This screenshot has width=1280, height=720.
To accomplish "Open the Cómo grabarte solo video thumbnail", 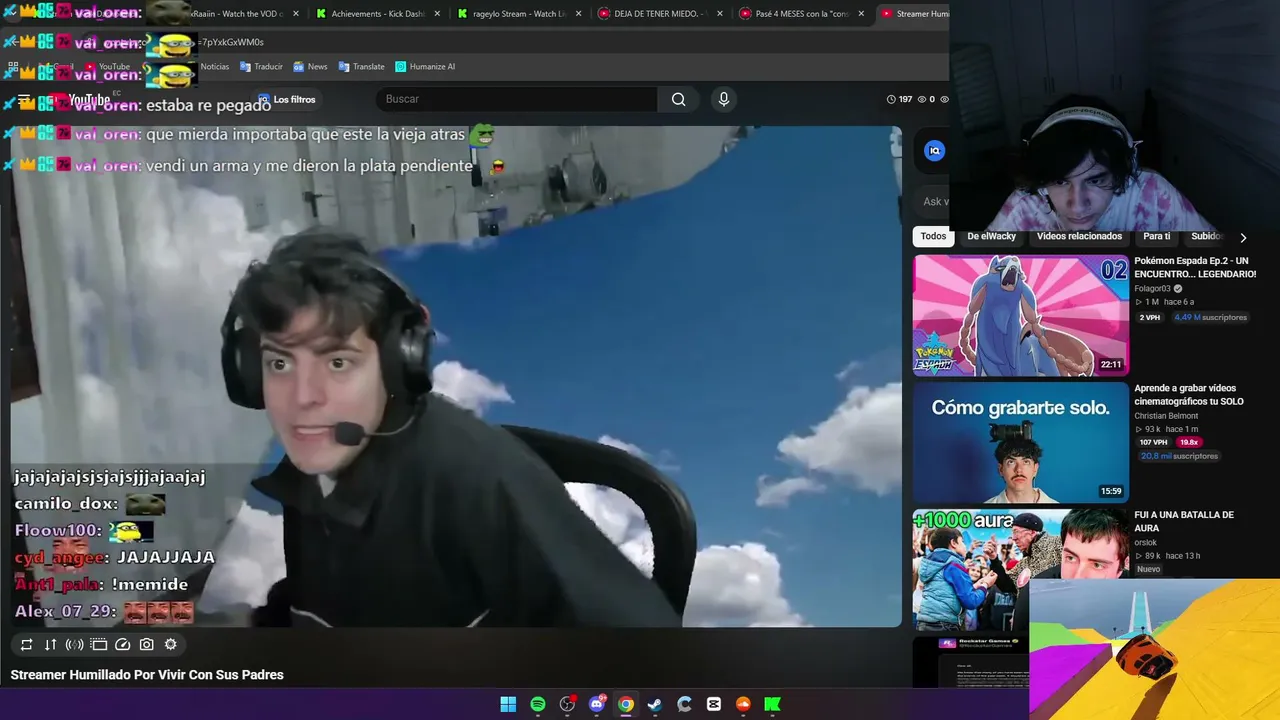I will coord(1021,442).
